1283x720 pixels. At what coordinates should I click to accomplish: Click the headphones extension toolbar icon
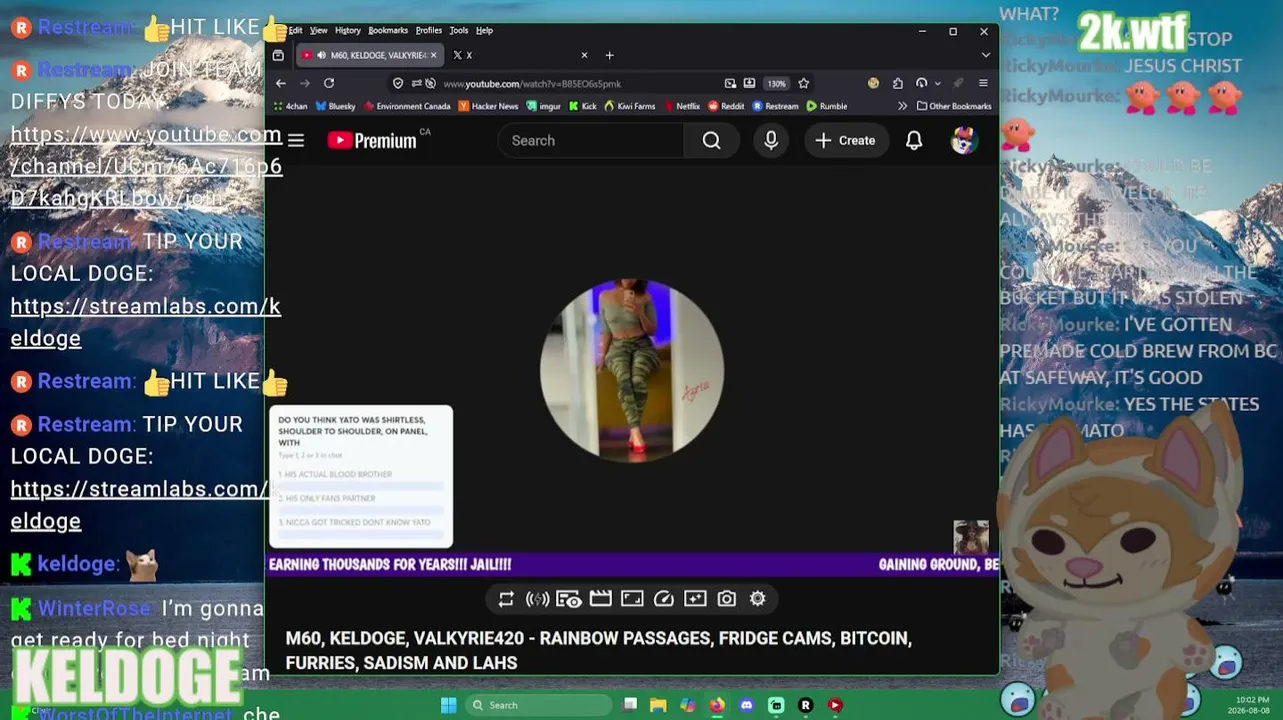(921, 84)
